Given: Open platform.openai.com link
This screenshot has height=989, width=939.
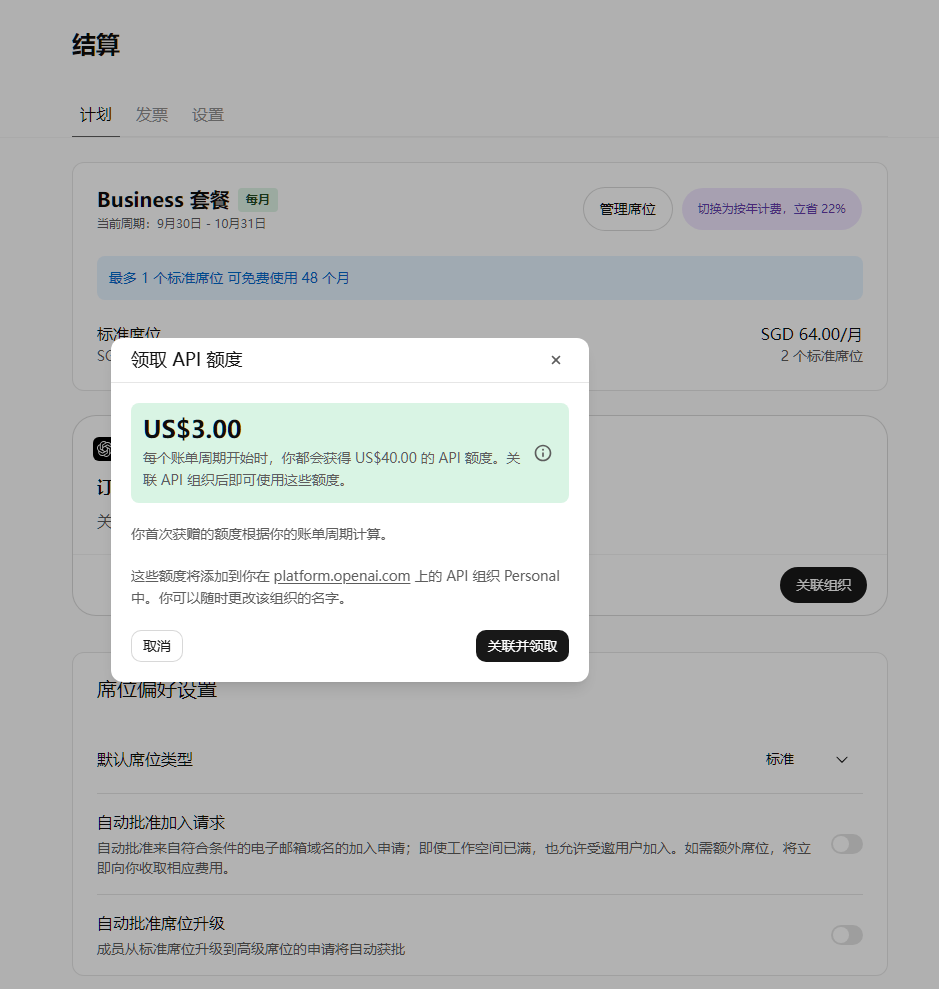Looking at the screenshot, I should (x=342, y=576).
